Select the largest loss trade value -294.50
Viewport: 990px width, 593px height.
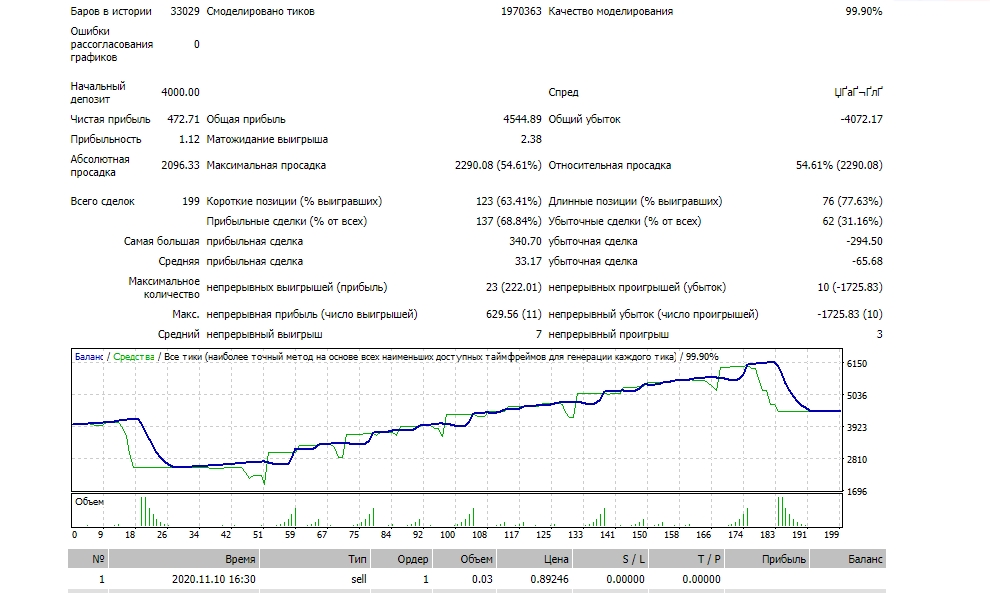864,241
